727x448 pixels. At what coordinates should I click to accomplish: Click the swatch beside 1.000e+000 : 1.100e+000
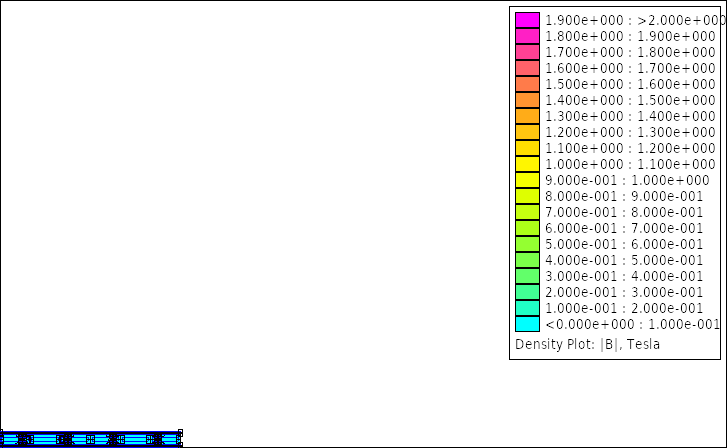click(x=527, y=164)
